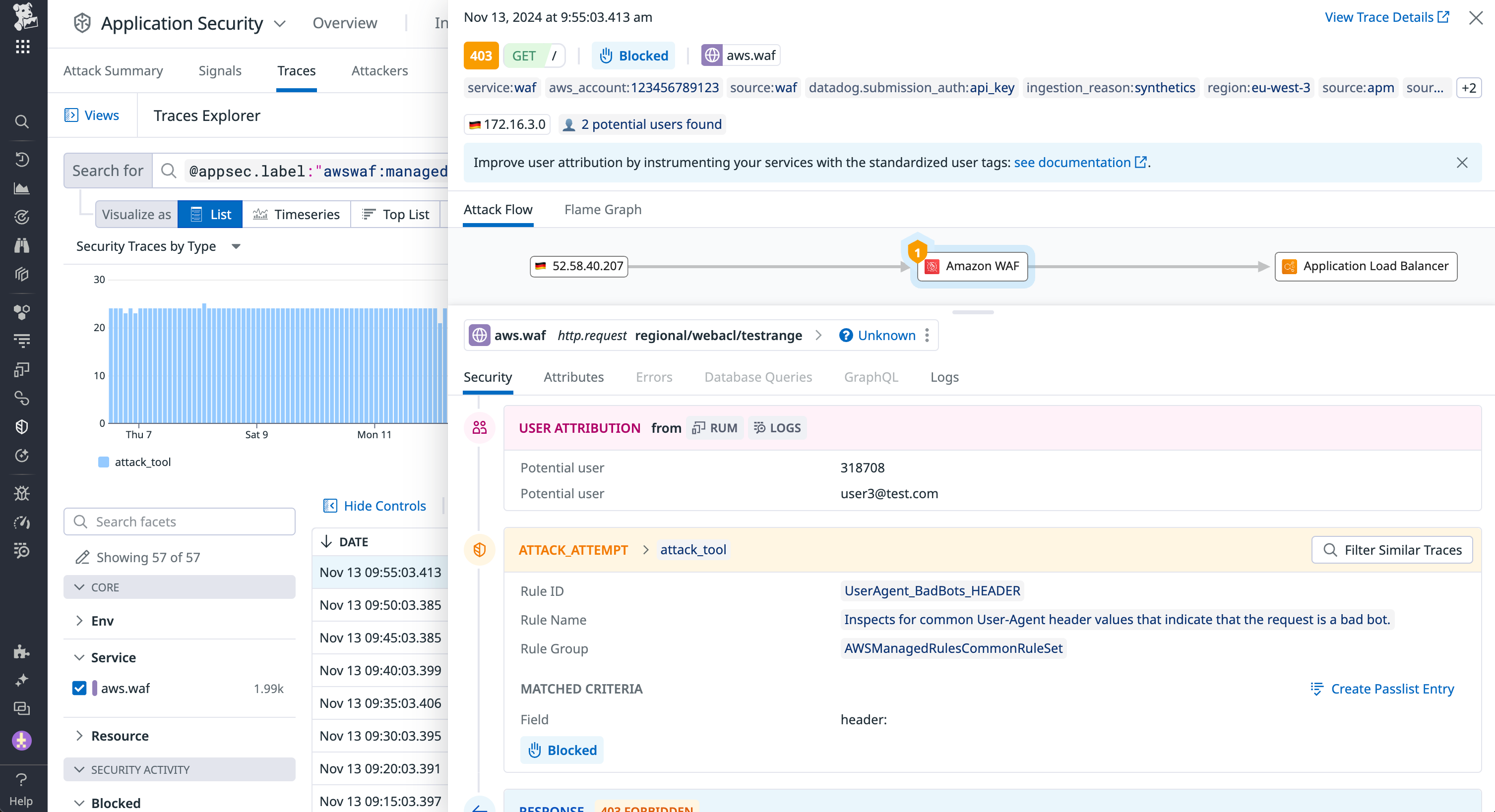Open the Attributes tab of the span
The width and height of the screenshot is (1495, 812).
(573, 377)
